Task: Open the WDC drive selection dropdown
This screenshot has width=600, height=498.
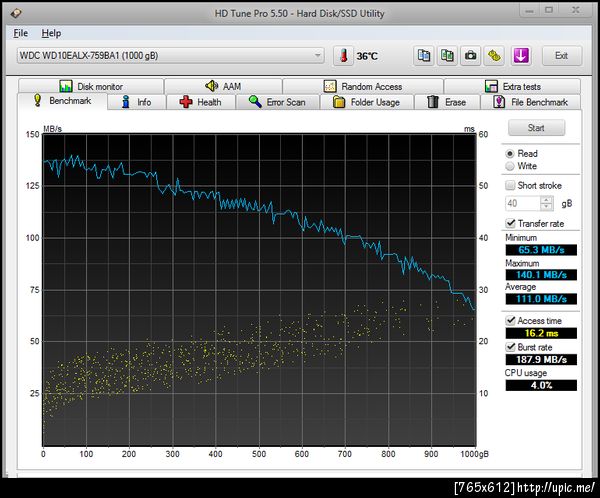Action: pyautogui.click(x=170, y=56)
